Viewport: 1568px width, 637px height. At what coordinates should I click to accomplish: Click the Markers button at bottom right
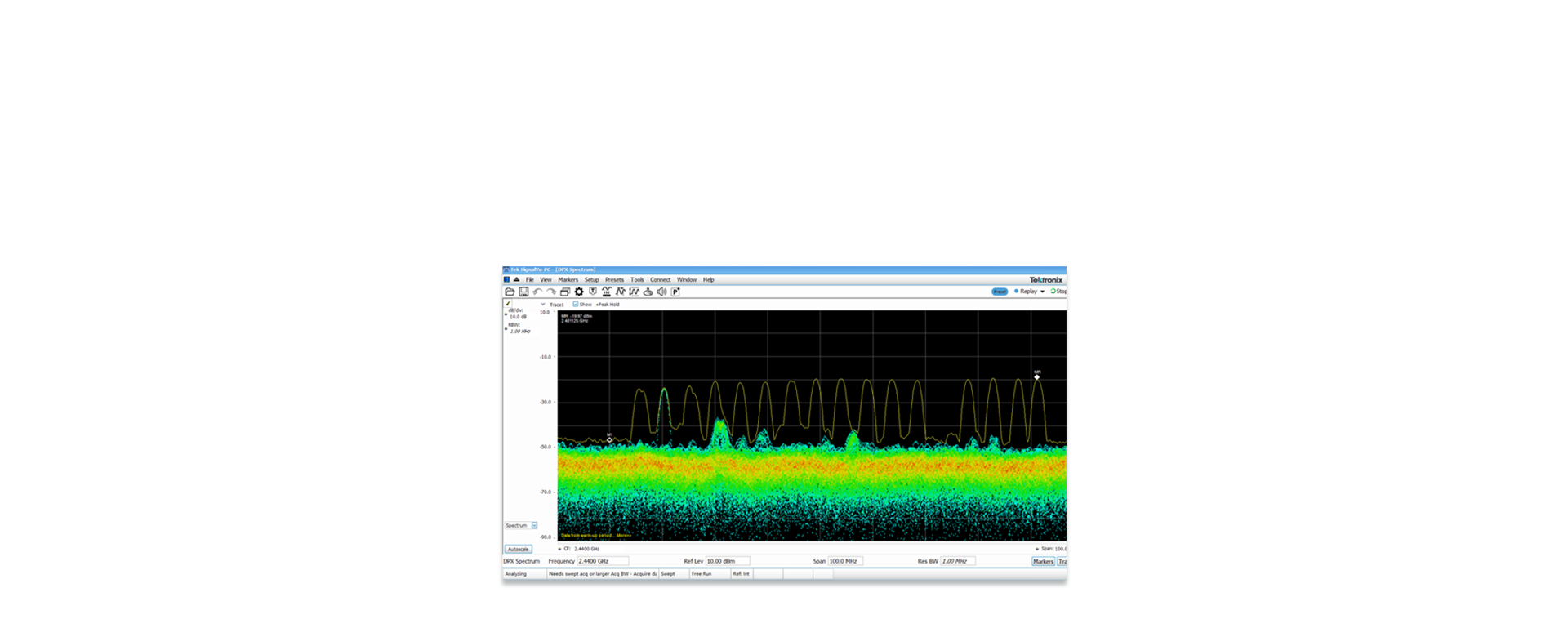(1043, 562)
